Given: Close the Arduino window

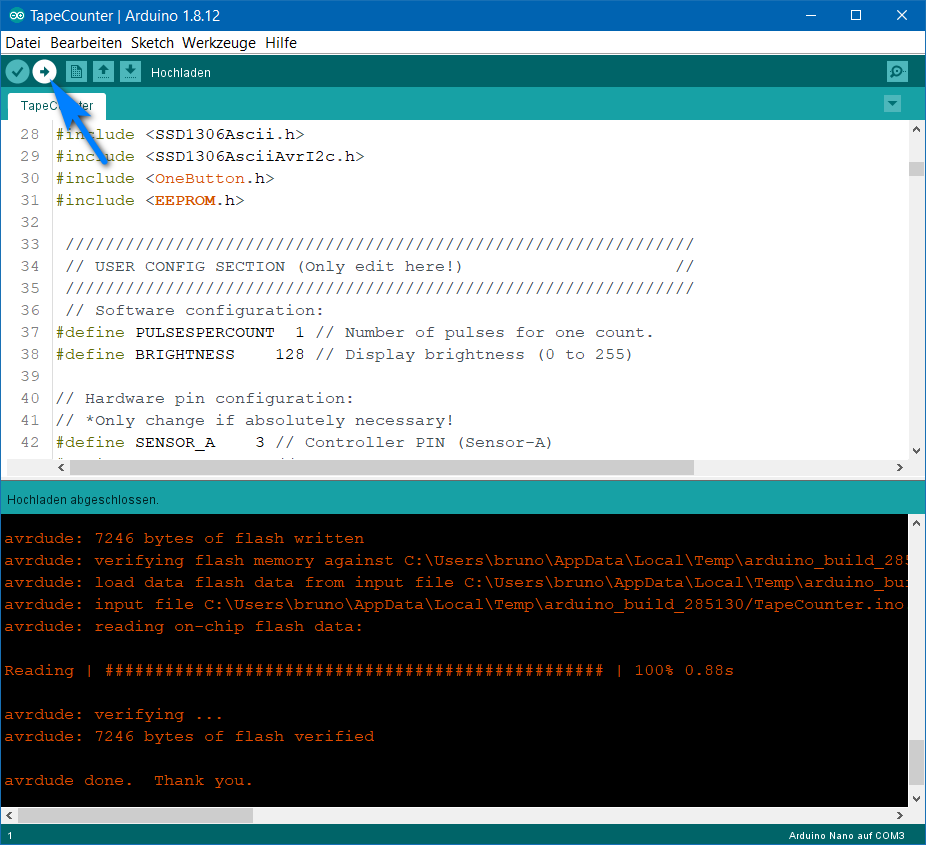Looking at the screenshot, I should pyautogui.click(x=901, y=15).
